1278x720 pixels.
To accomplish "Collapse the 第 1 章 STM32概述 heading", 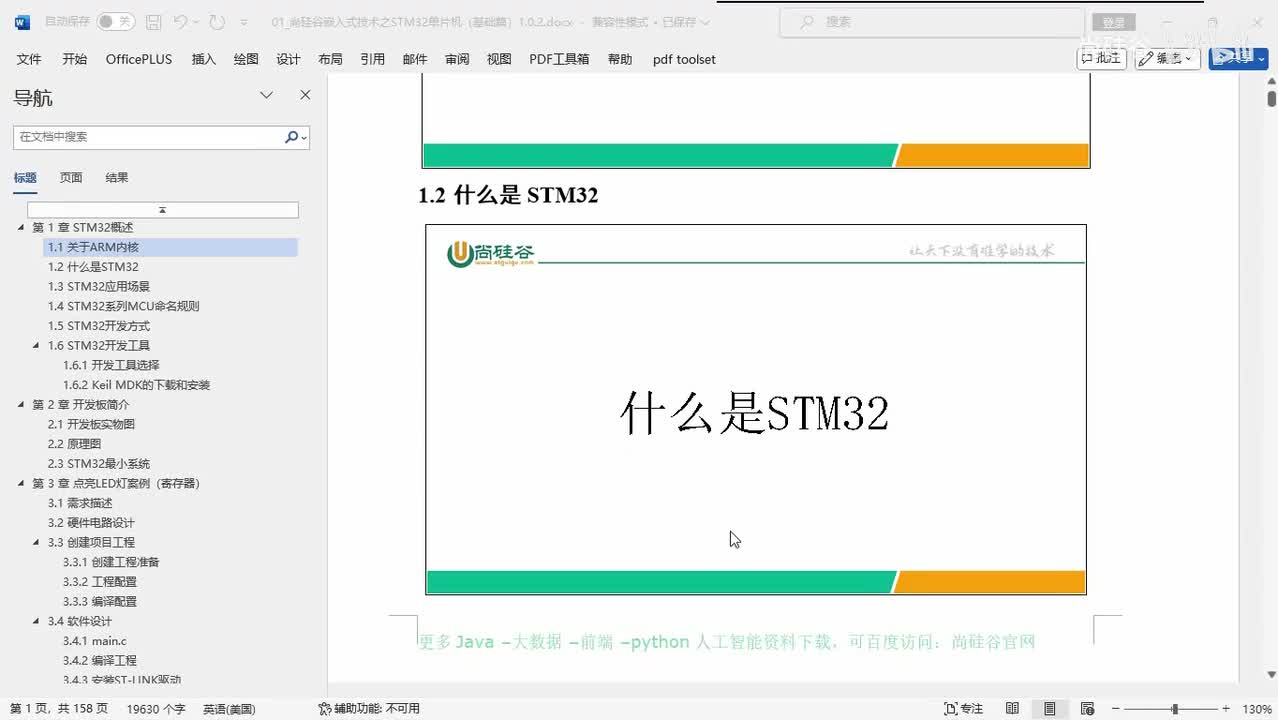I will [22, 228].
